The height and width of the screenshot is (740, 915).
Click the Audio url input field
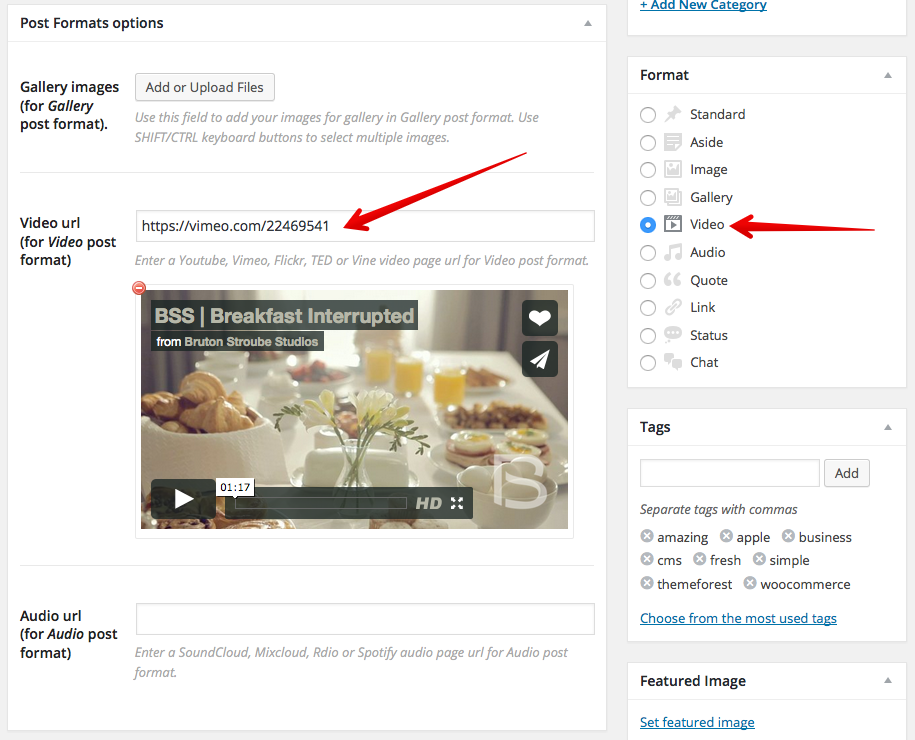click(365, 619)
